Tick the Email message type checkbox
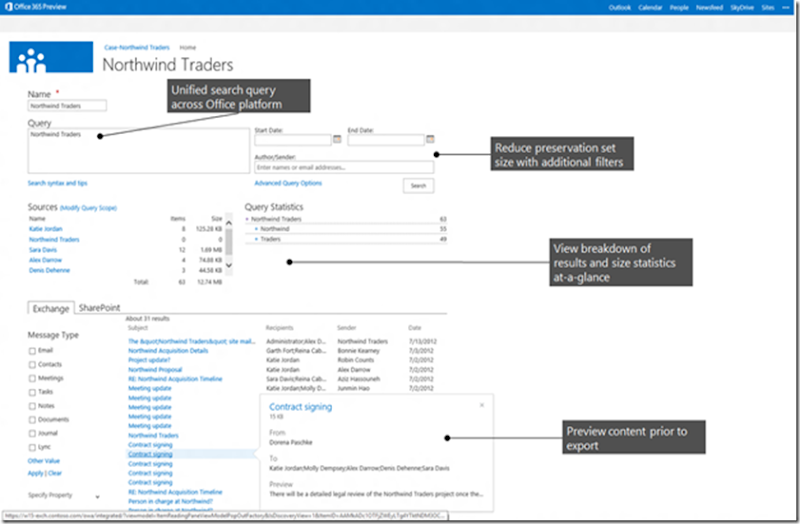Screen dimensions: 800x524 pos(32,351)
